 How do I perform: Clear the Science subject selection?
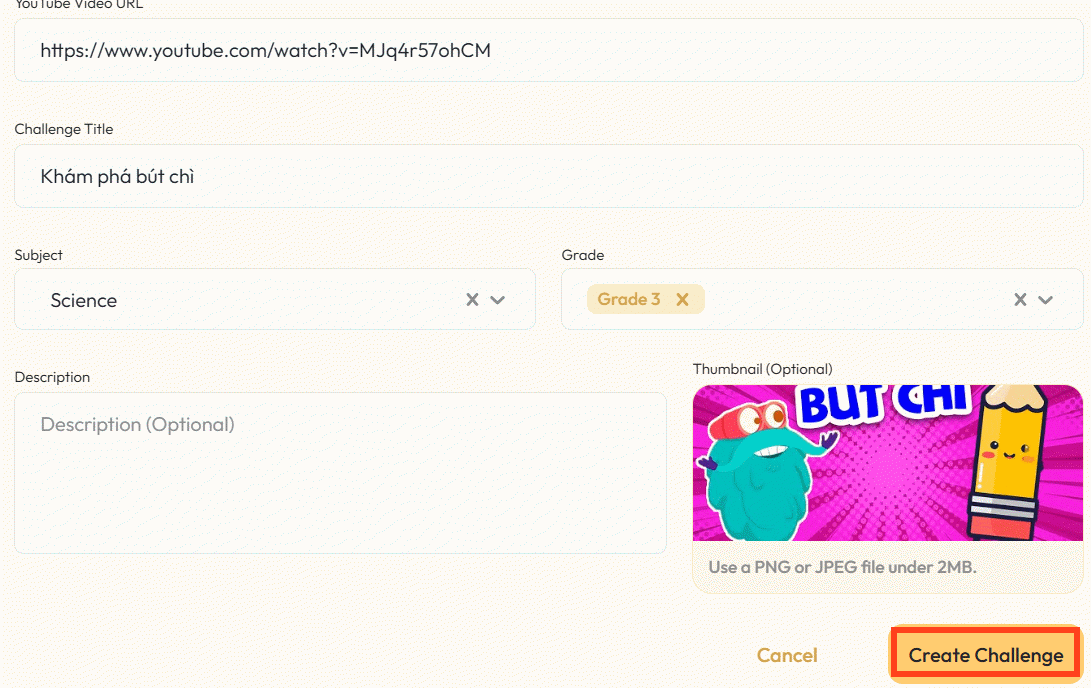472,300
